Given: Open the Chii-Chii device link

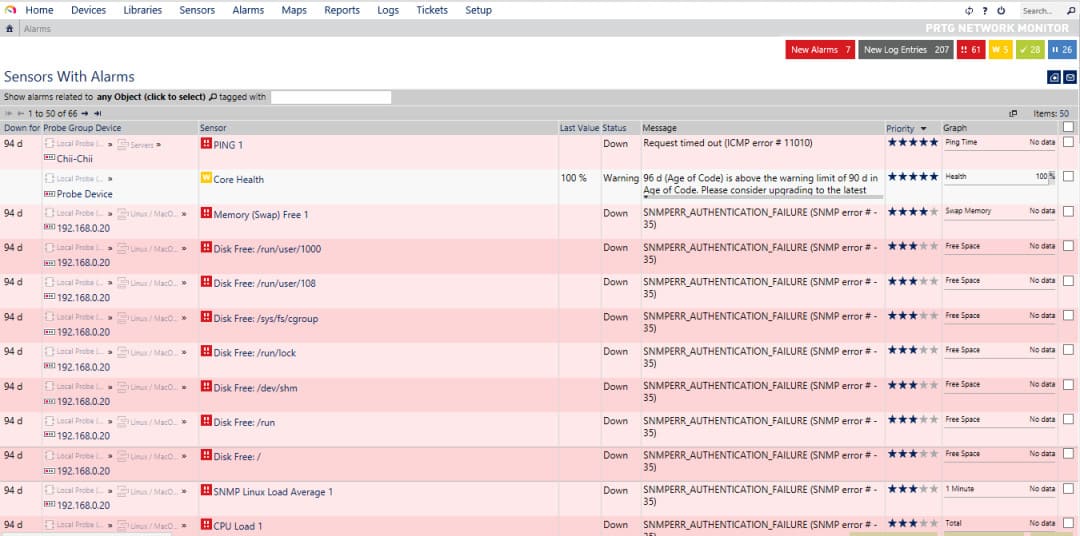Looking at the screenshot, I should [74, 158].
